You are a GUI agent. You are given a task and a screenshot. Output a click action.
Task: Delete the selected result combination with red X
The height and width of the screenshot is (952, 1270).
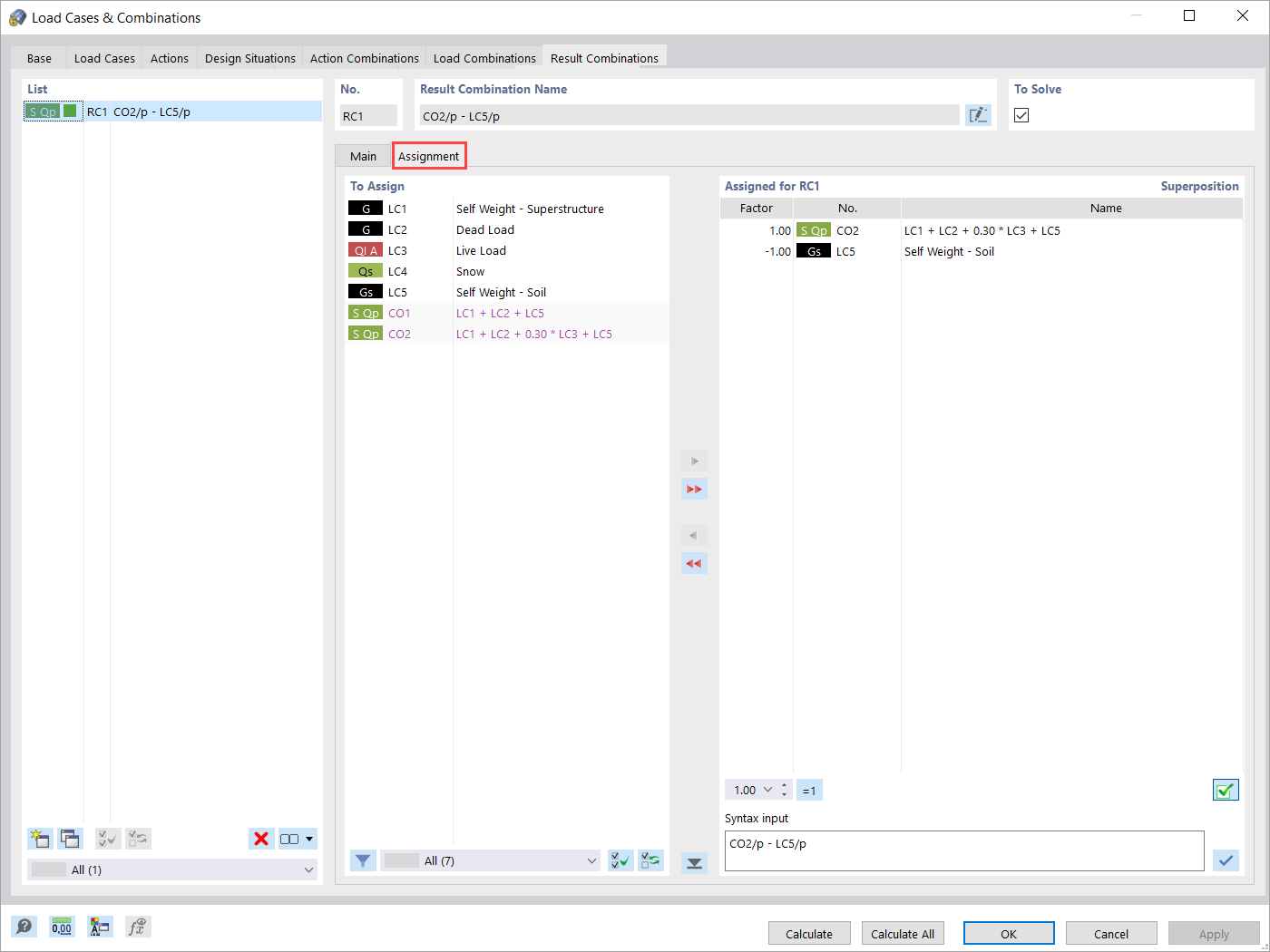click(261, 839)
